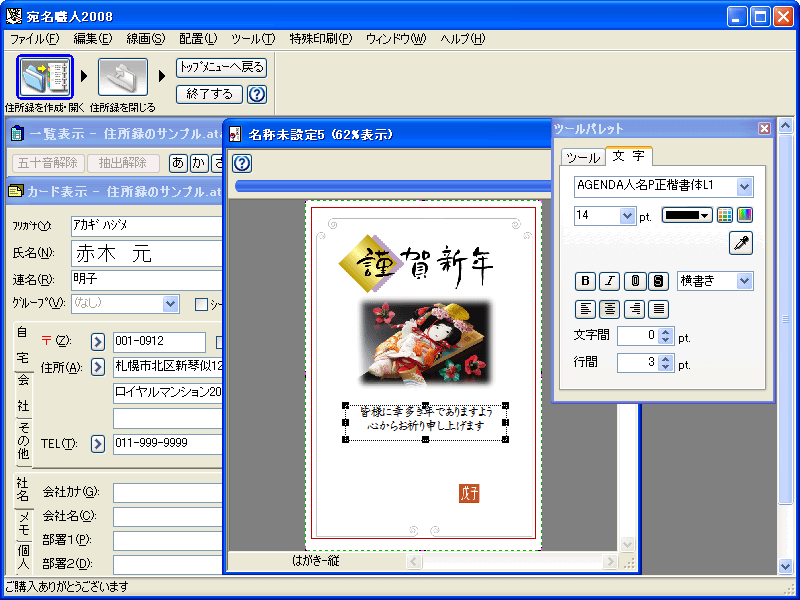The image size is (800, 600).
Task: Open the rainbow custom color icon
Action: pos(745,215)
